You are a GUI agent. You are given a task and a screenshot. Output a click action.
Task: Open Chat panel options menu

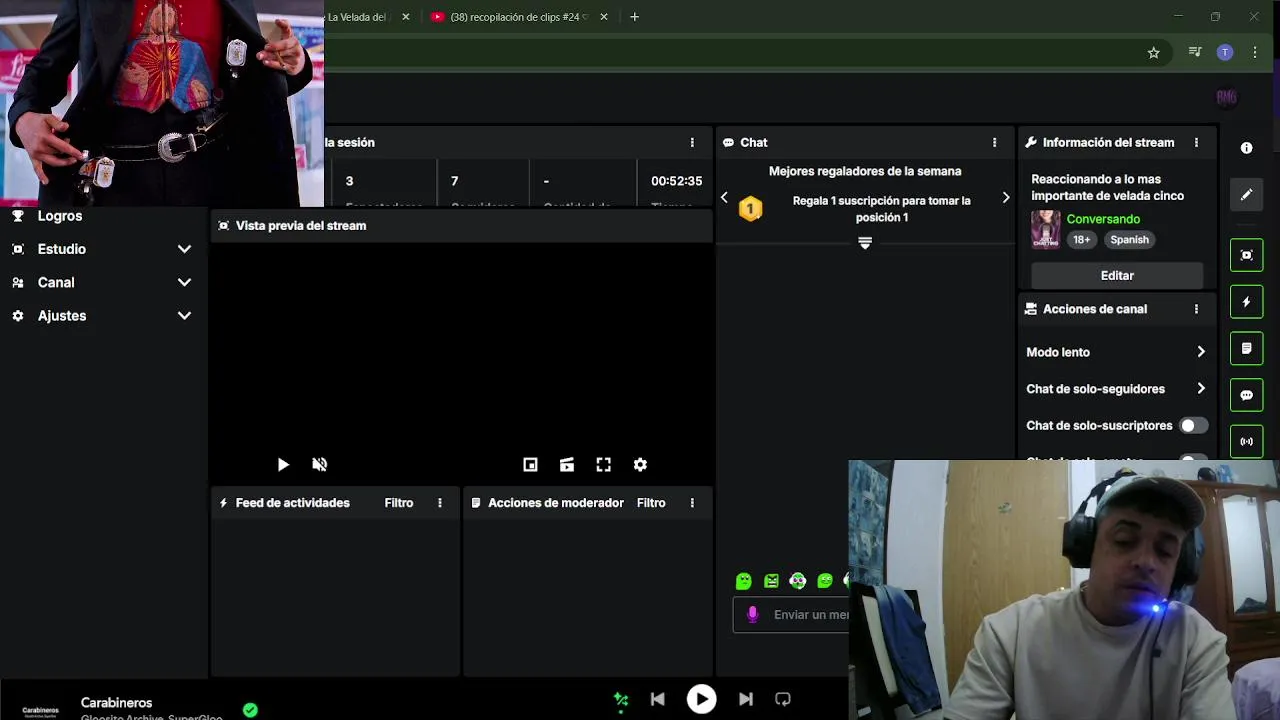(x=994, y=143)
